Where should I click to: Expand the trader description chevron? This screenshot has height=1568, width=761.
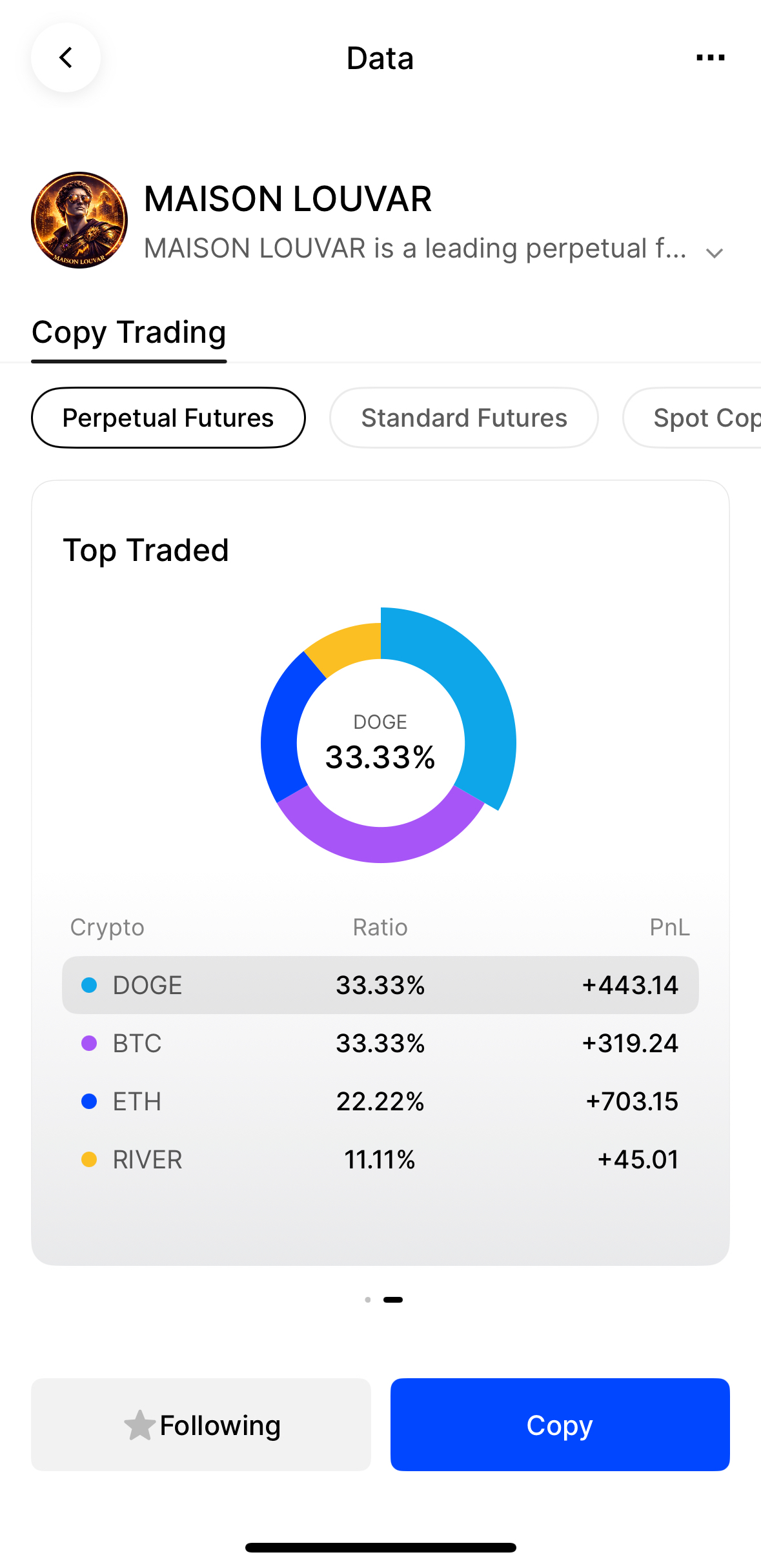tap(714, 252)
